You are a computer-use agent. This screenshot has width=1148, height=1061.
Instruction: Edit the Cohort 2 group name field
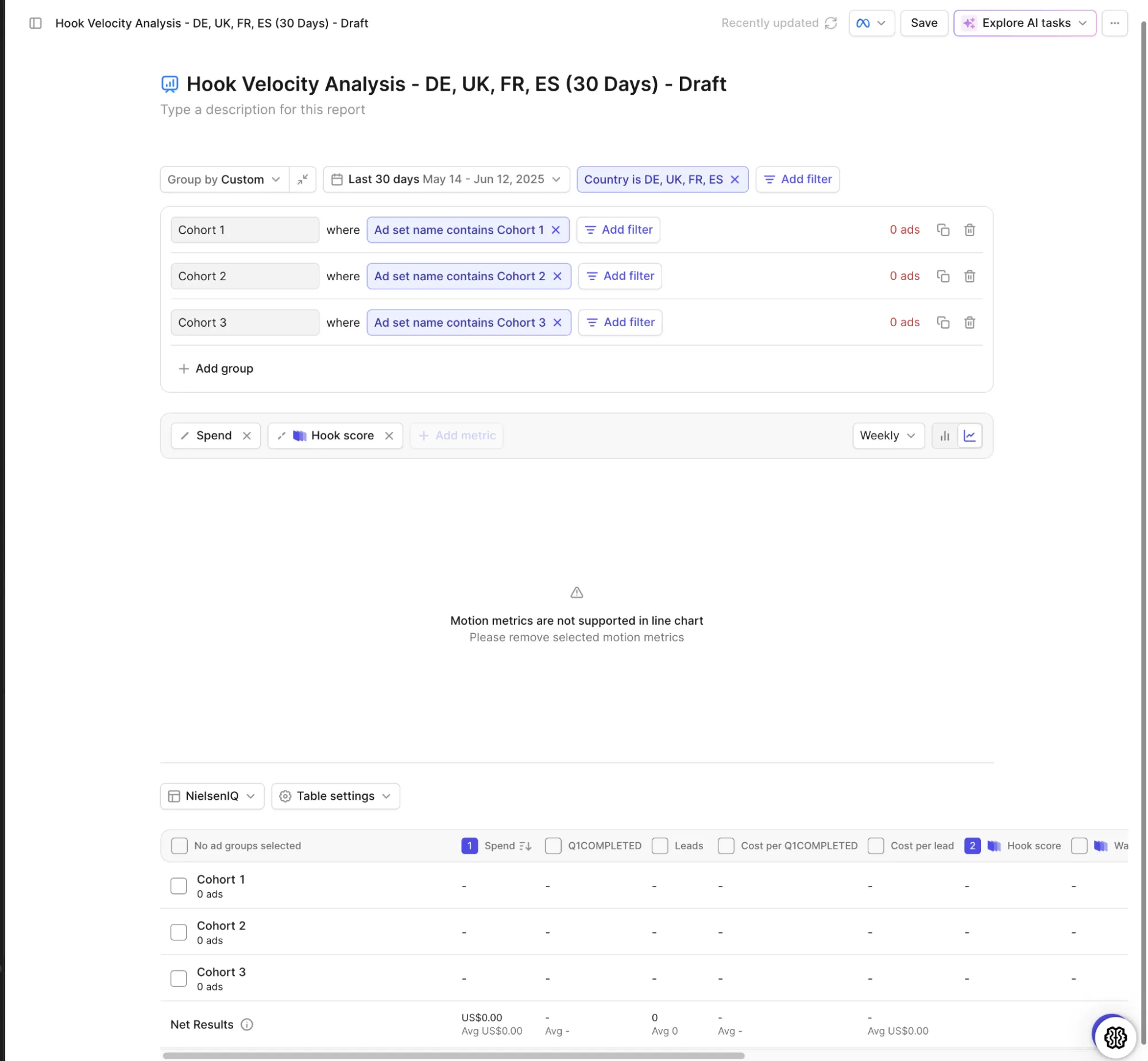[245, 276]
